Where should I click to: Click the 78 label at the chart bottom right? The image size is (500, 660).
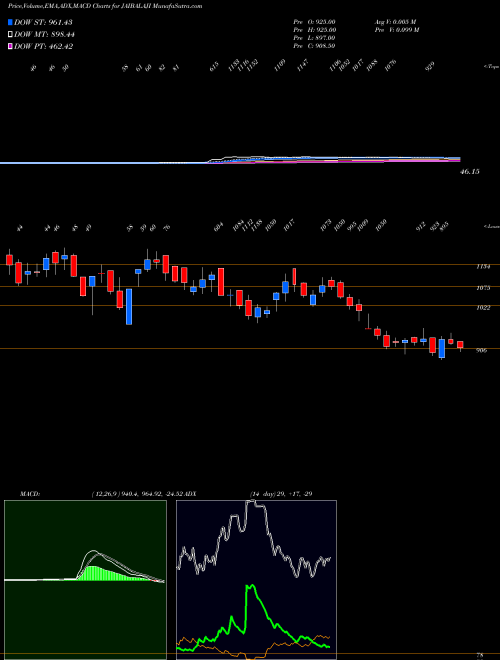[480, 655]
